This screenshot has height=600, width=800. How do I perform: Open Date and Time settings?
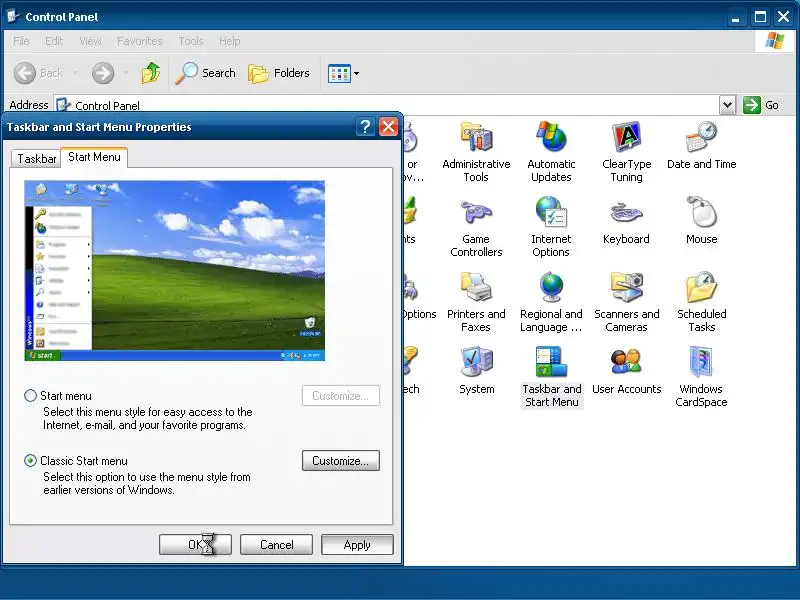click(702, 145)
